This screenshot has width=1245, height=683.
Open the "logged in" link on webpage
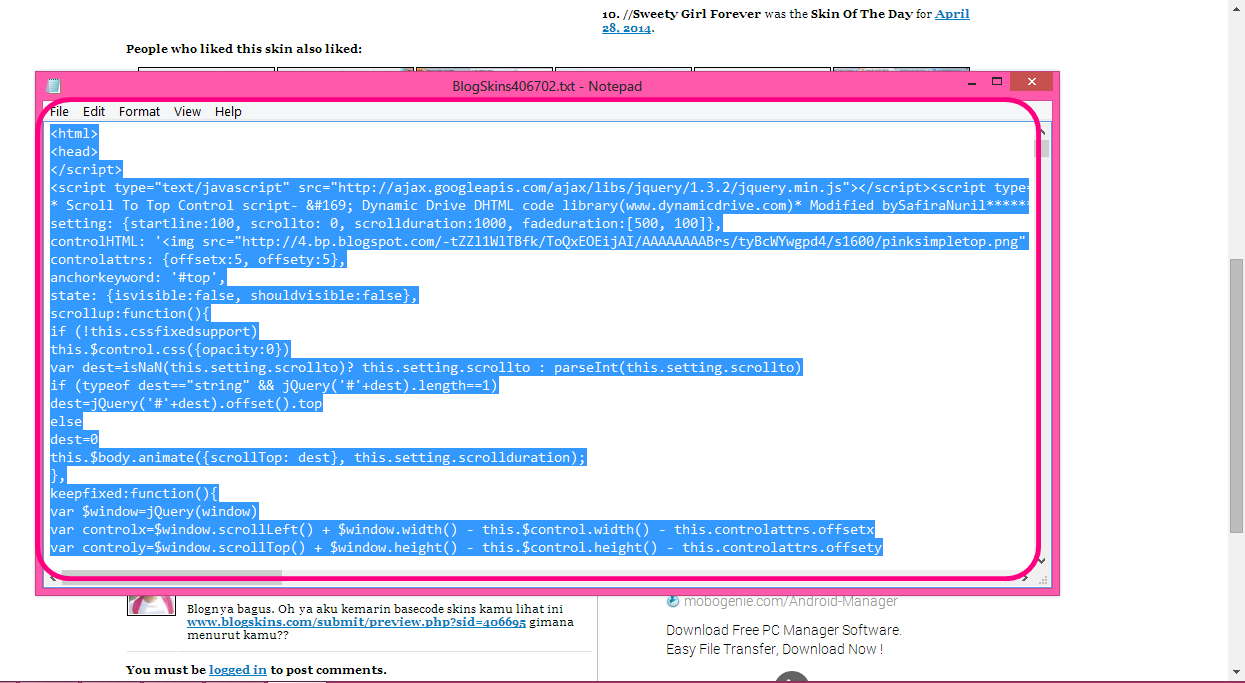pos(238,669)
